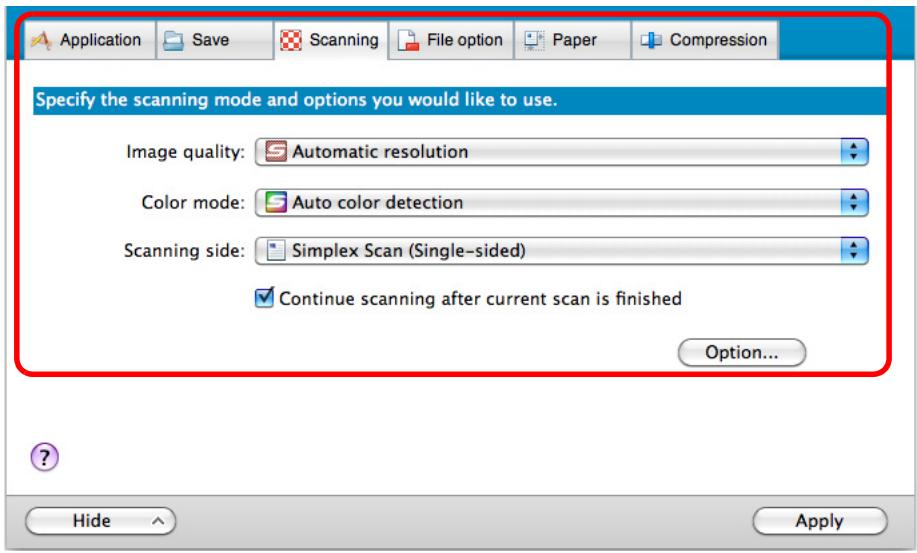Open the help question mark icon

44,457
